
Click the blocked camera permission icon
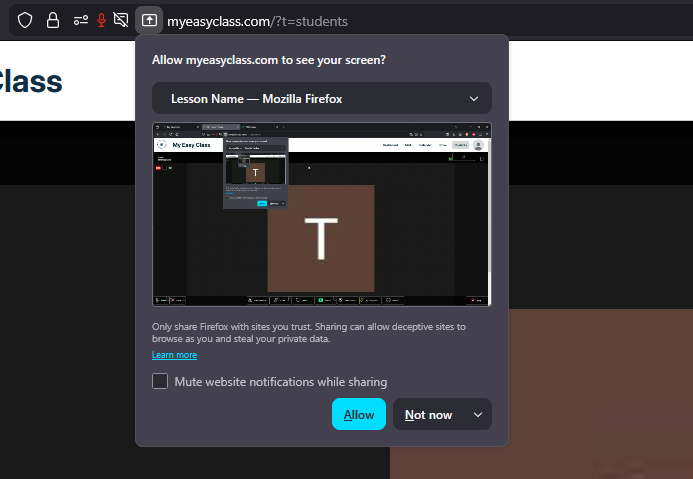(x=121, y=20)
